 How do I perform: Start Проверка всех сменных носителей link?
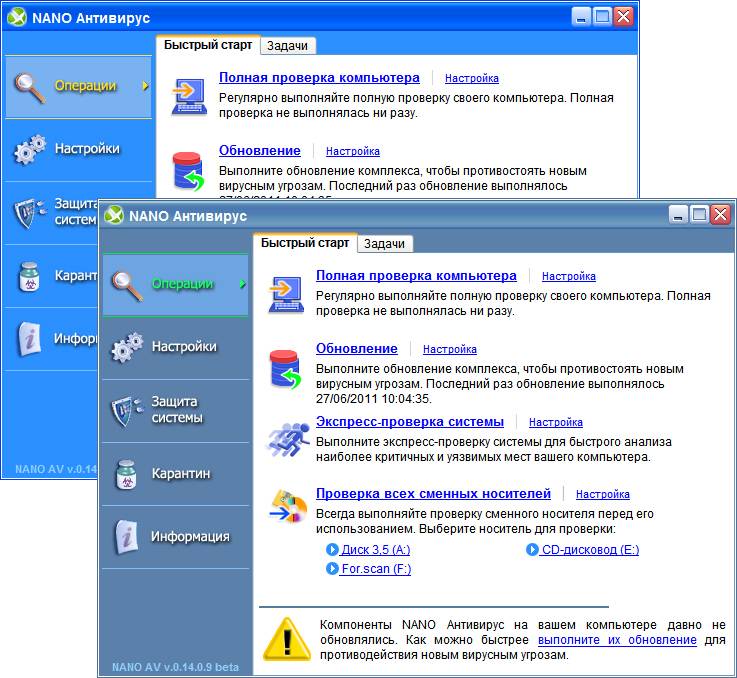[x=433, y=493]
